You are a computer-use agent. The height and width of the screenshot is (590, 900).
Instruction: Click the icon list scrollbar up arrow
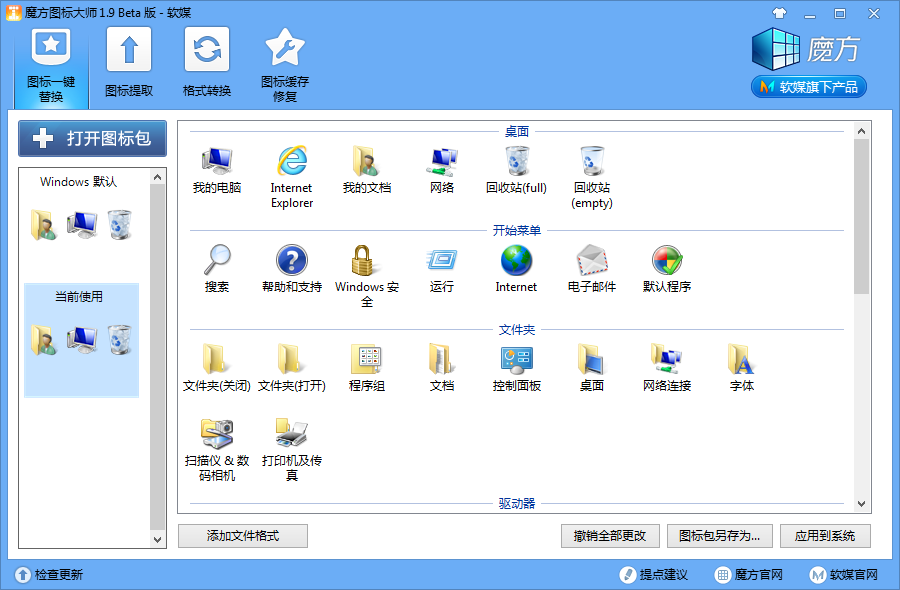click(861, 131)
